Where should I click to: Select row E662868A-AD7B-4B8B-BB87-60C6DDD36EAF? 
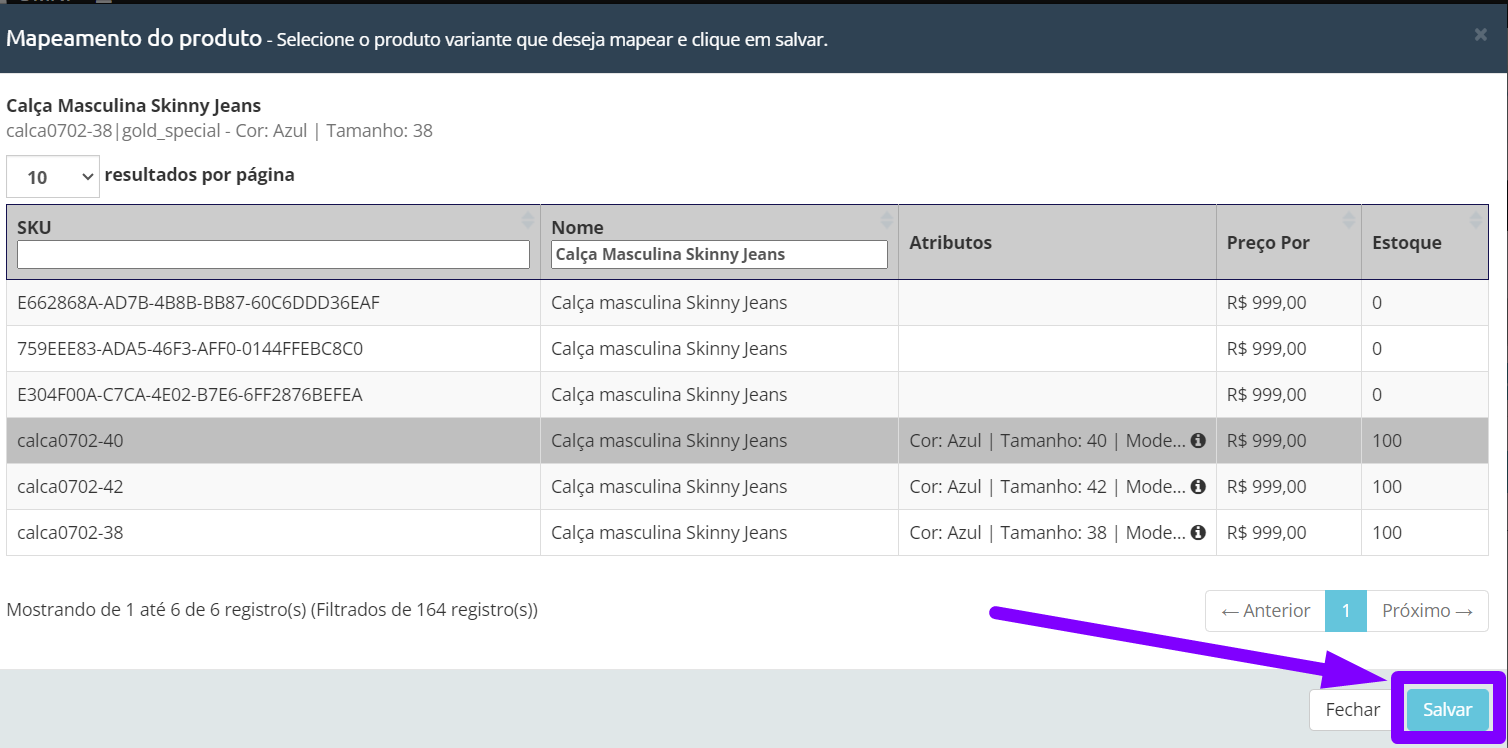pos(748,302)
